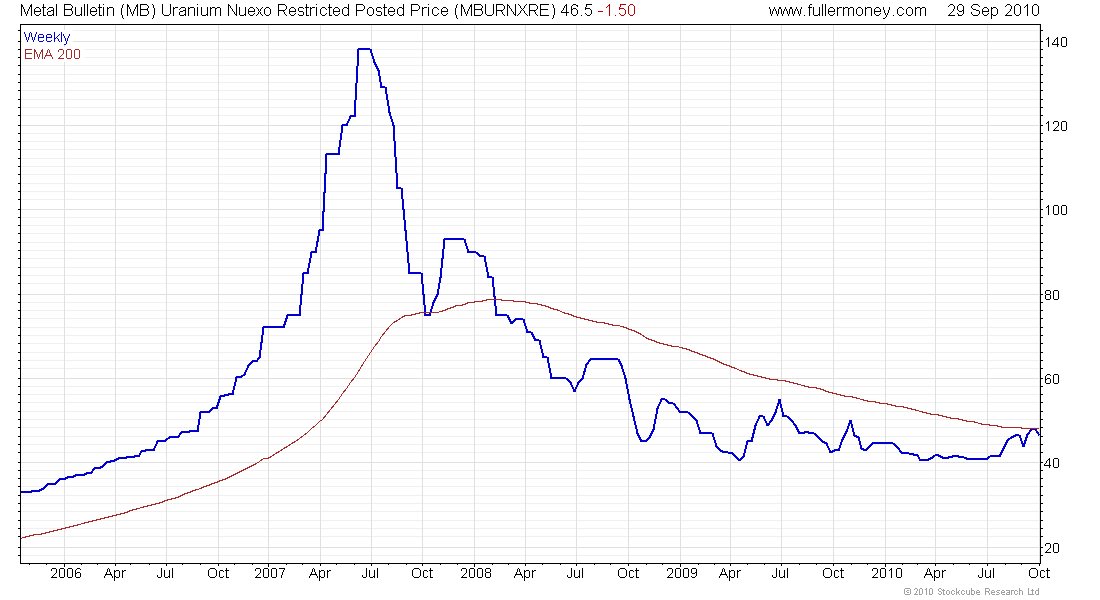The image size is (1100, 600).
Task: Click the Apr label following 2006
Action: point(115,573)
